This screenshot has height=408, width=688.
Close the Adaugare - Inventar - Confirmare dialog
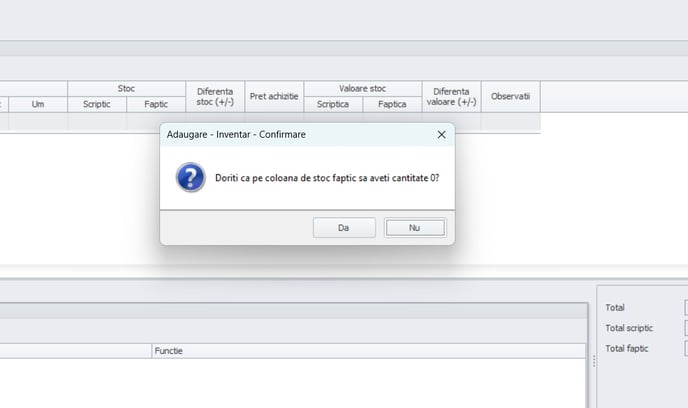[441, 133]
